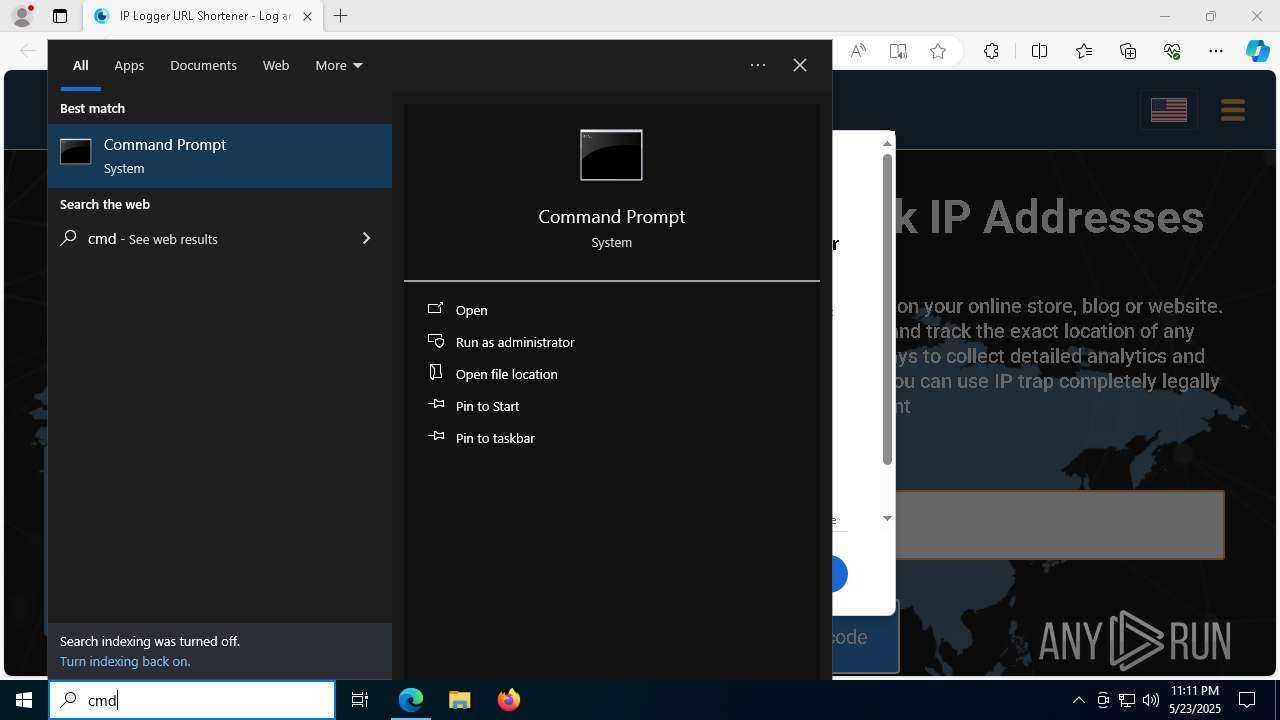Go back with Edge back arrow
The height and width of the screenshot is (720, 1280).
coord(28,51)
